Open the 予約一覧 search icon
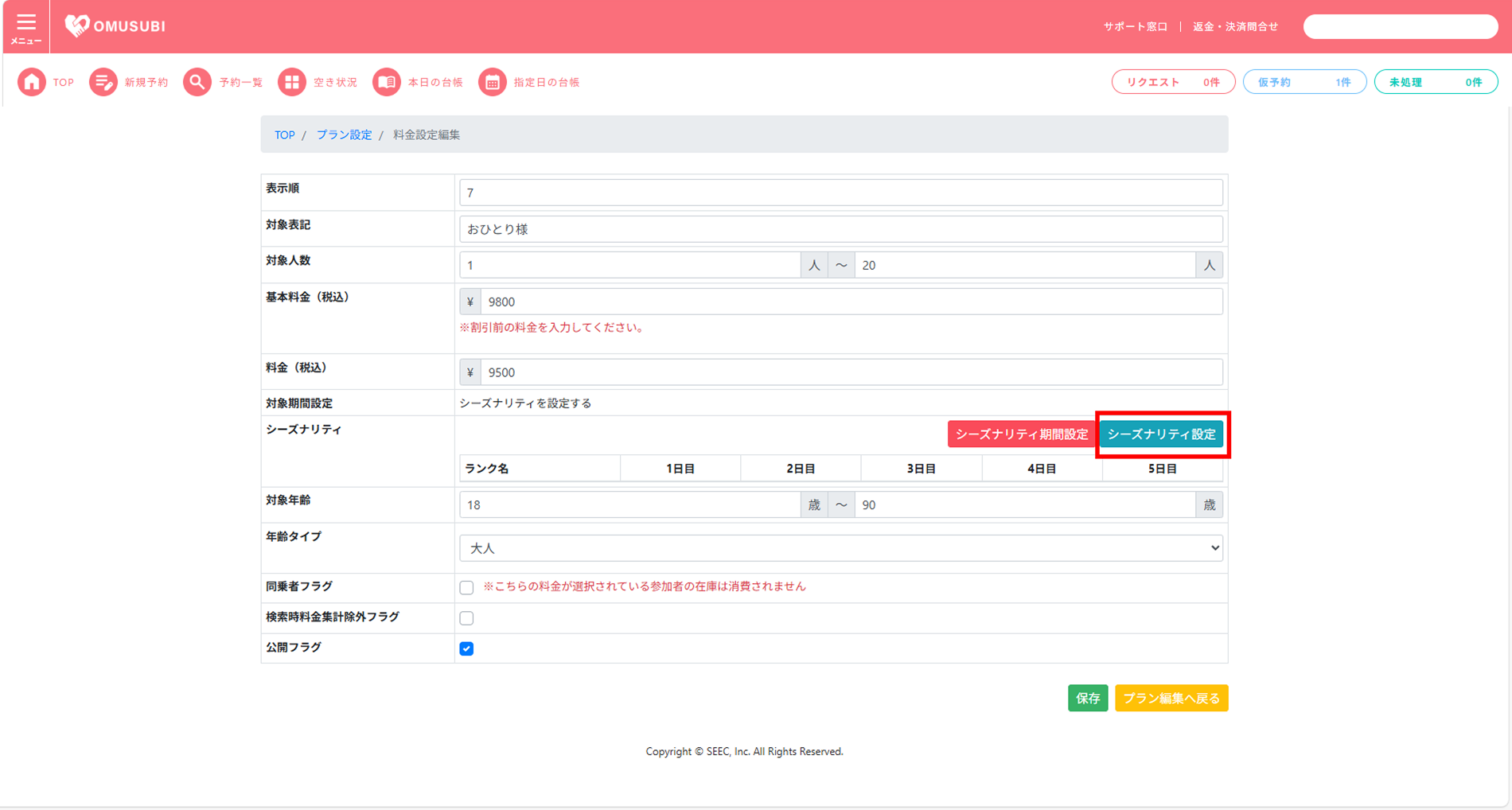 [x=197, y=82]
